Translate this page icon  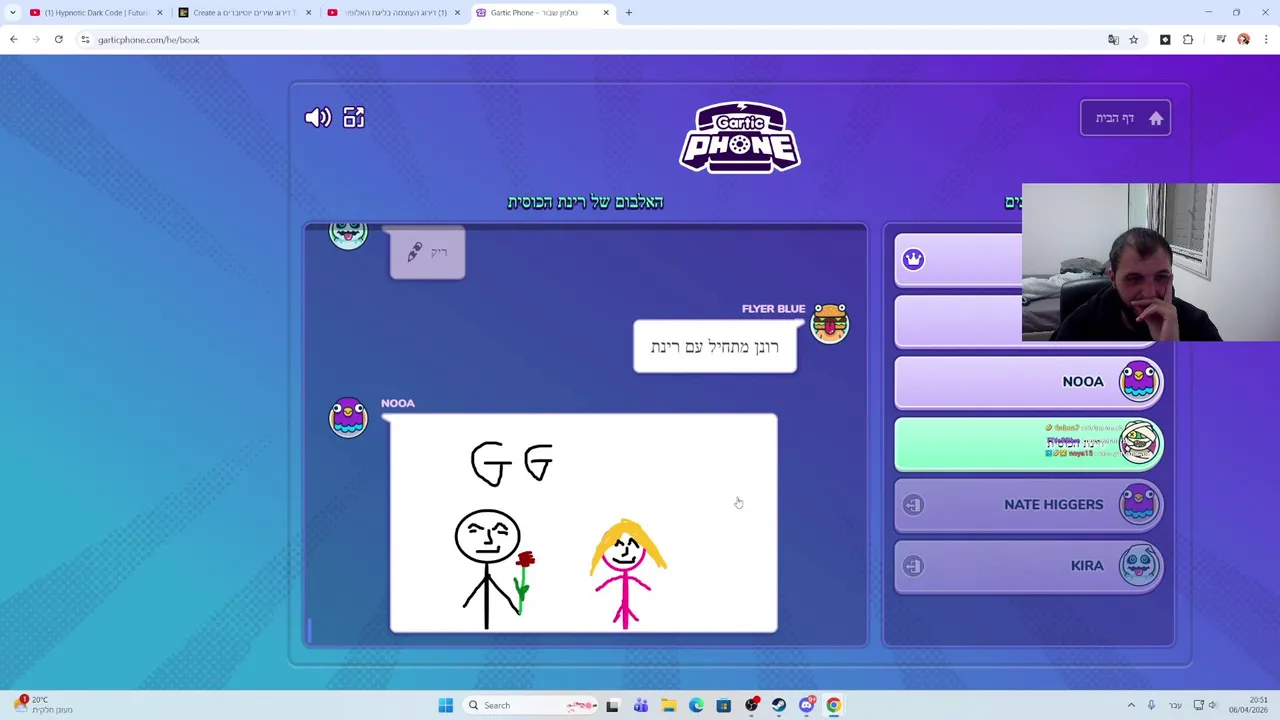point(1113,40)
